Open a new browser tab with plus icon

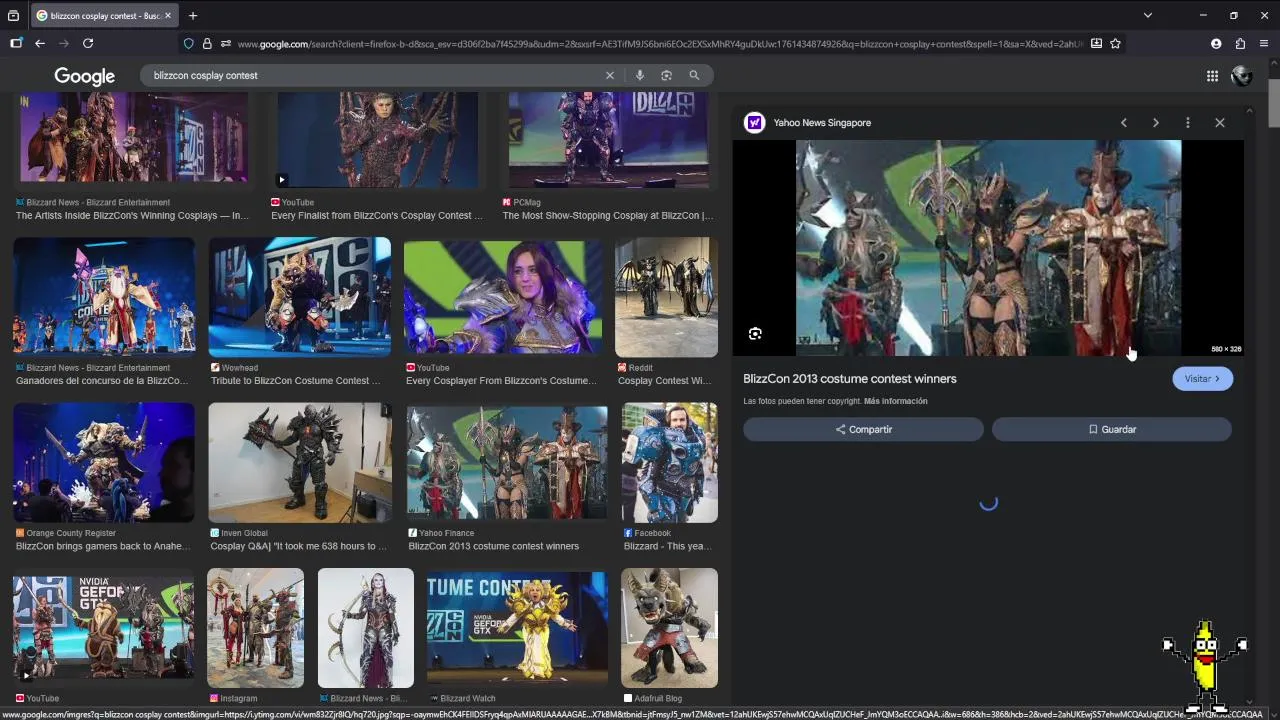click(193, 15)
